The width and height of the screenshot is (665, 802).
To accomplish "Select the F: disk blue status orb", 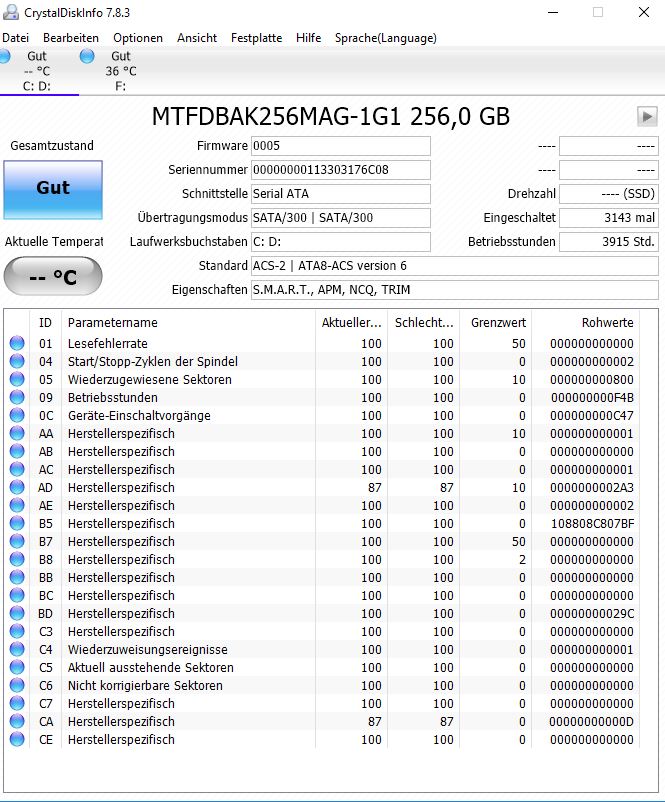I will 87,56.
